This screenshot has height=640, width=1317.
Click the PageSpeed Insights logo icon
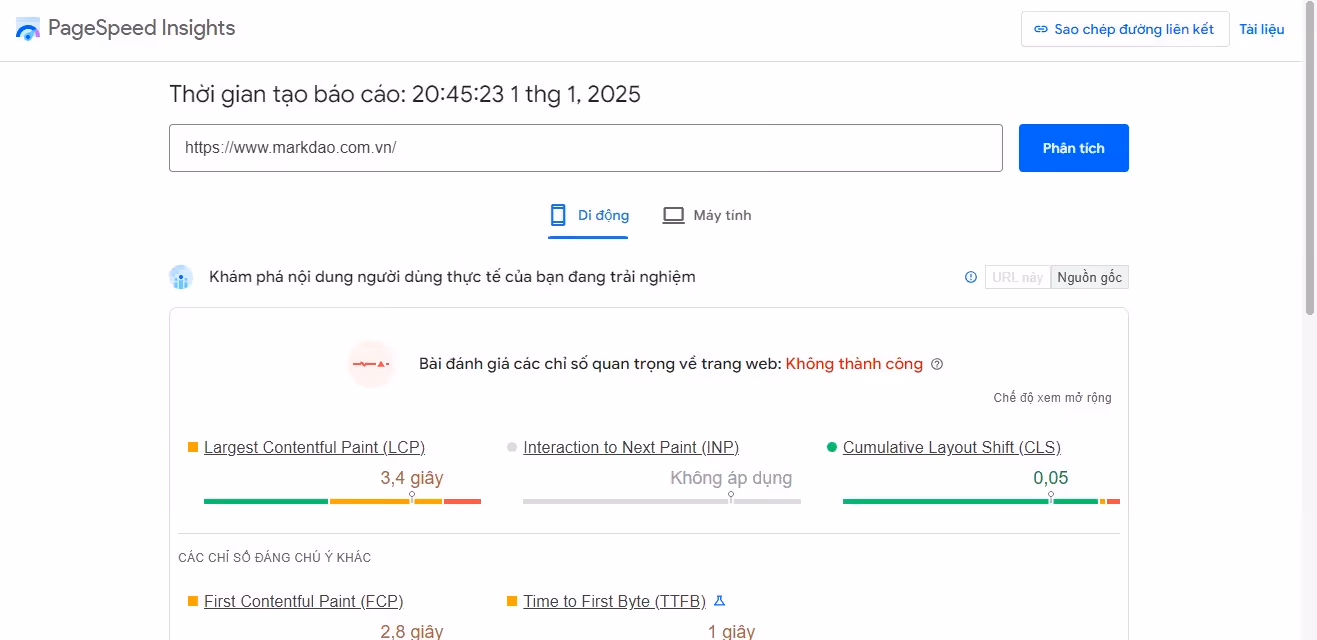26,28
